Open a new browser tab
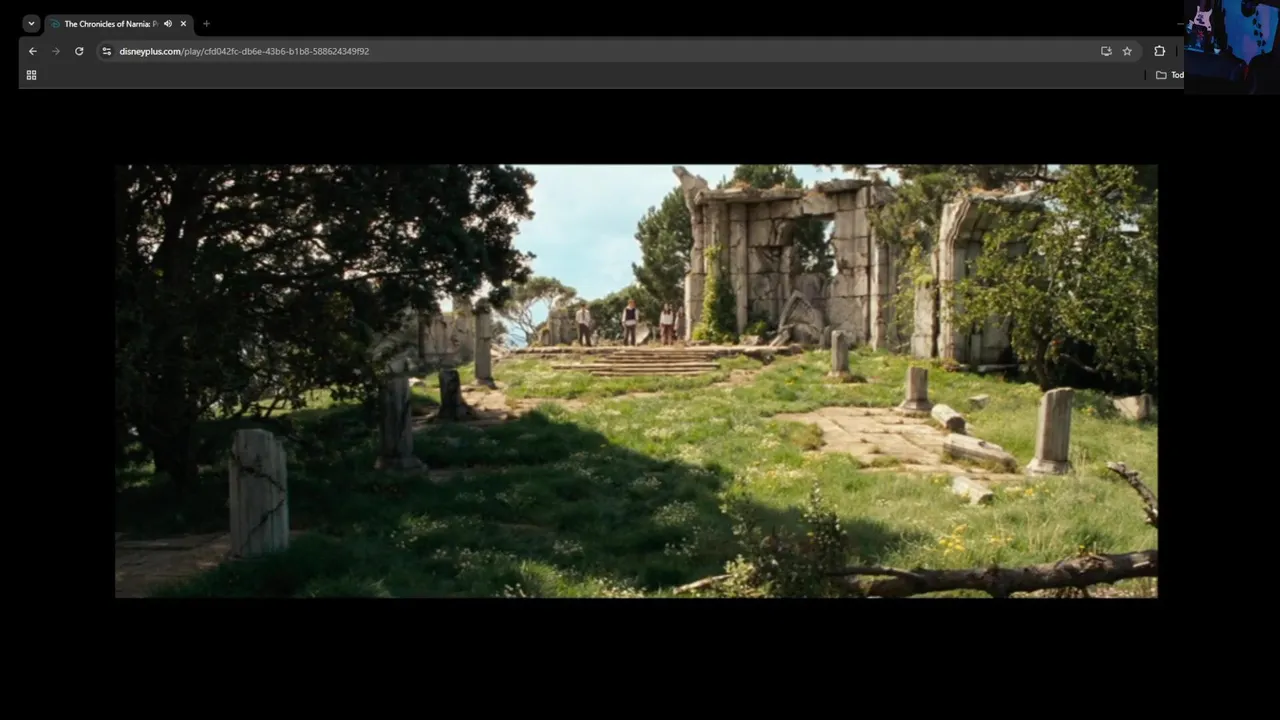Viewport: 1280px width, 720px height. 206,24
